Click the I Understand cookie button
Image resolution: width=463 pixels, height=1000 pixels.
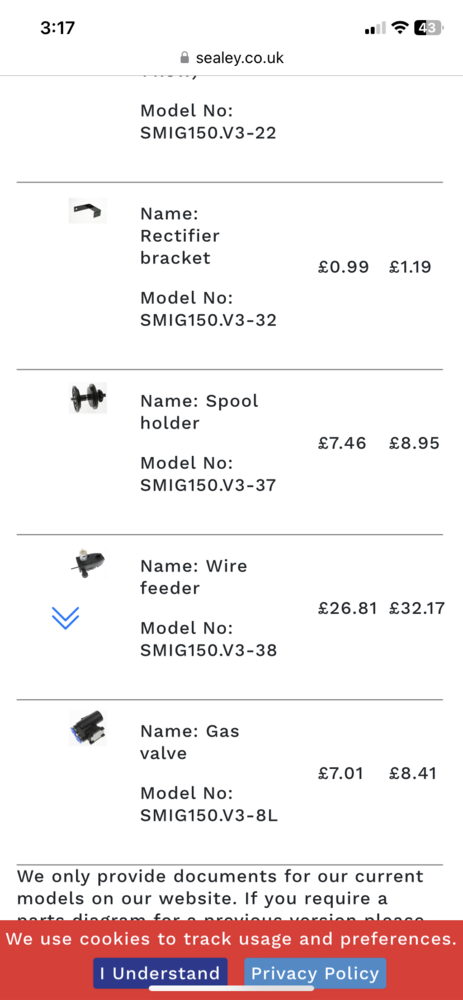click(x=160, y=974)
